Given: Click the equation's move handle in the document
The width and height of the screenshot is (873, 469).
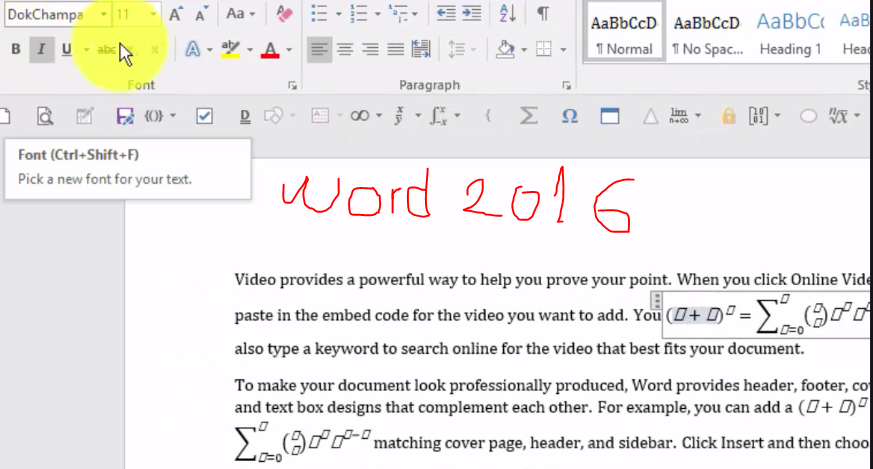Looking at the screenshot, I should (x=656, y=300).
